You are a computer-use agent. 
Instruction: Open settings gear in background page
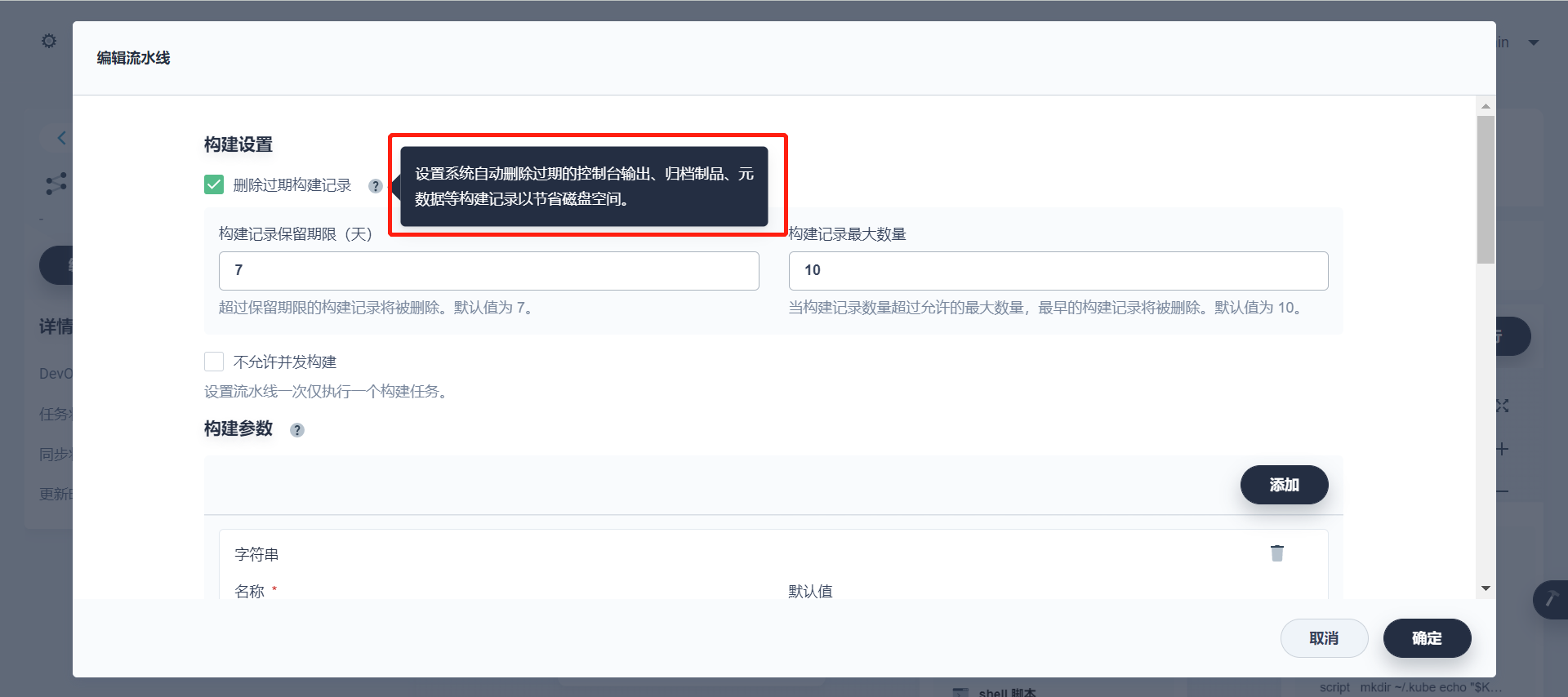click(x=49, y=41)
